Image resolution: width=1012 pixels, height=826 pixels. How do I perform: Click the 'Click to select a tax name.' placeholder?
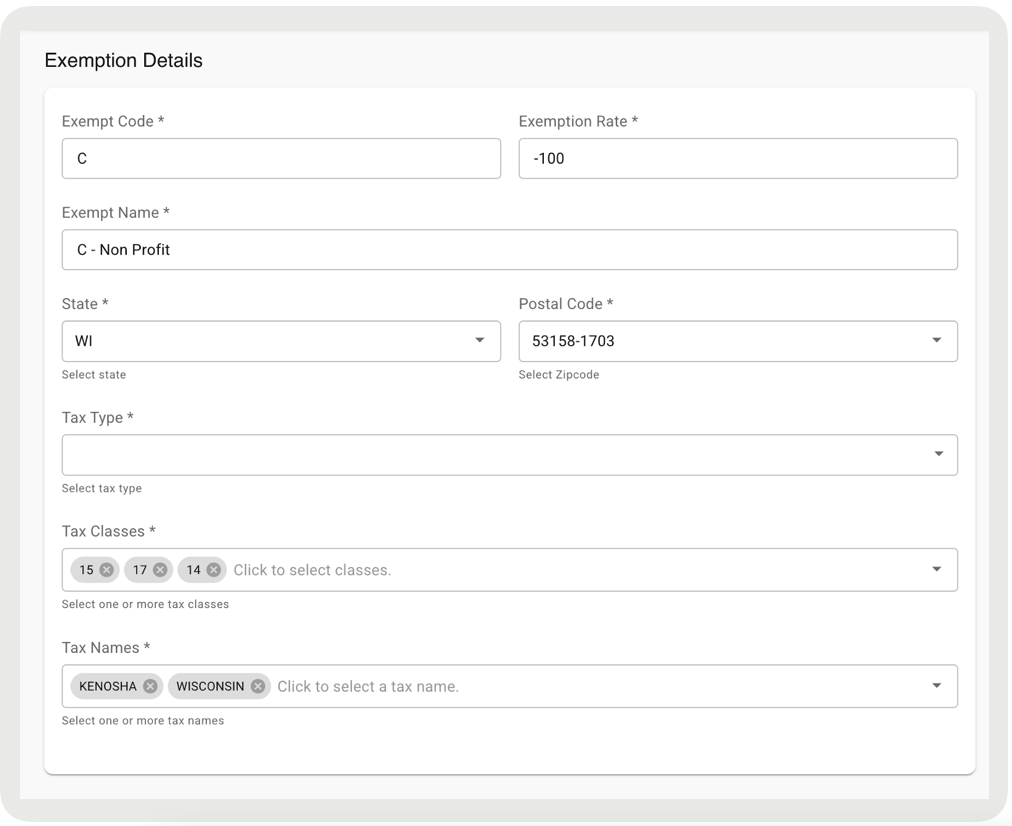368,686
